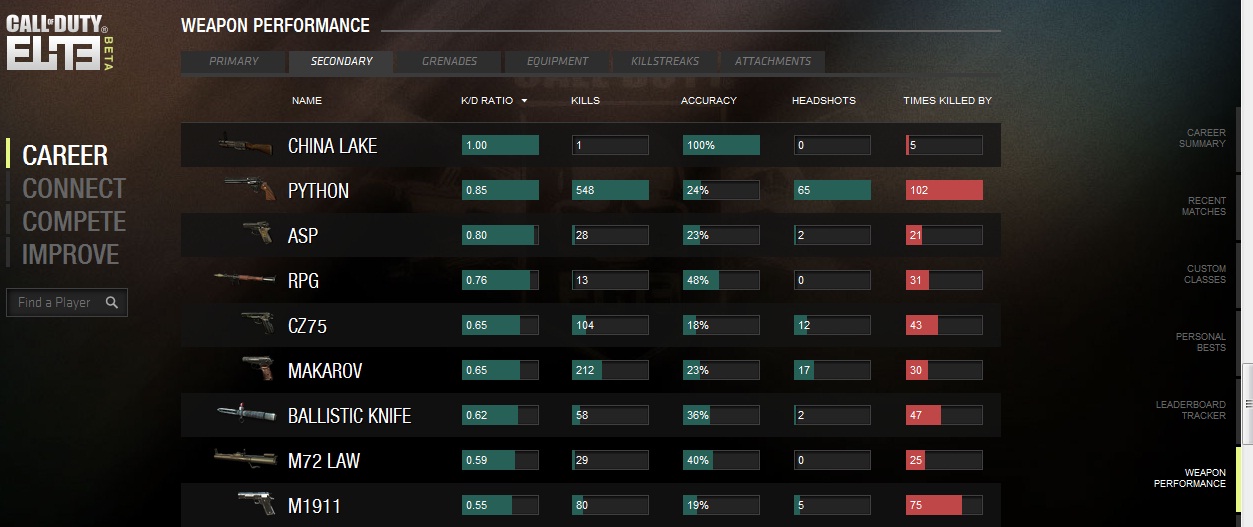The image size is (1253, 527).
Task: Go to Recent Matches
Action: point(1203,206)
